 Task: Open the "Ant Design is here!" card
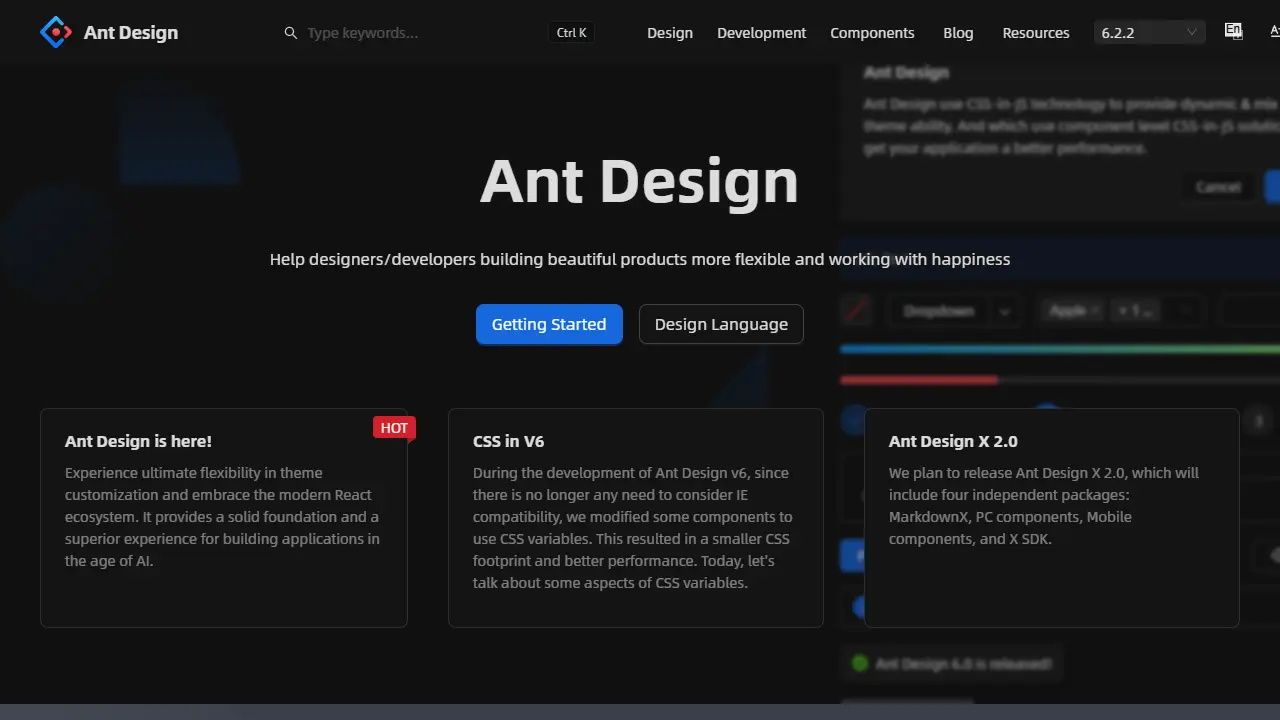[x=224, y=518]
